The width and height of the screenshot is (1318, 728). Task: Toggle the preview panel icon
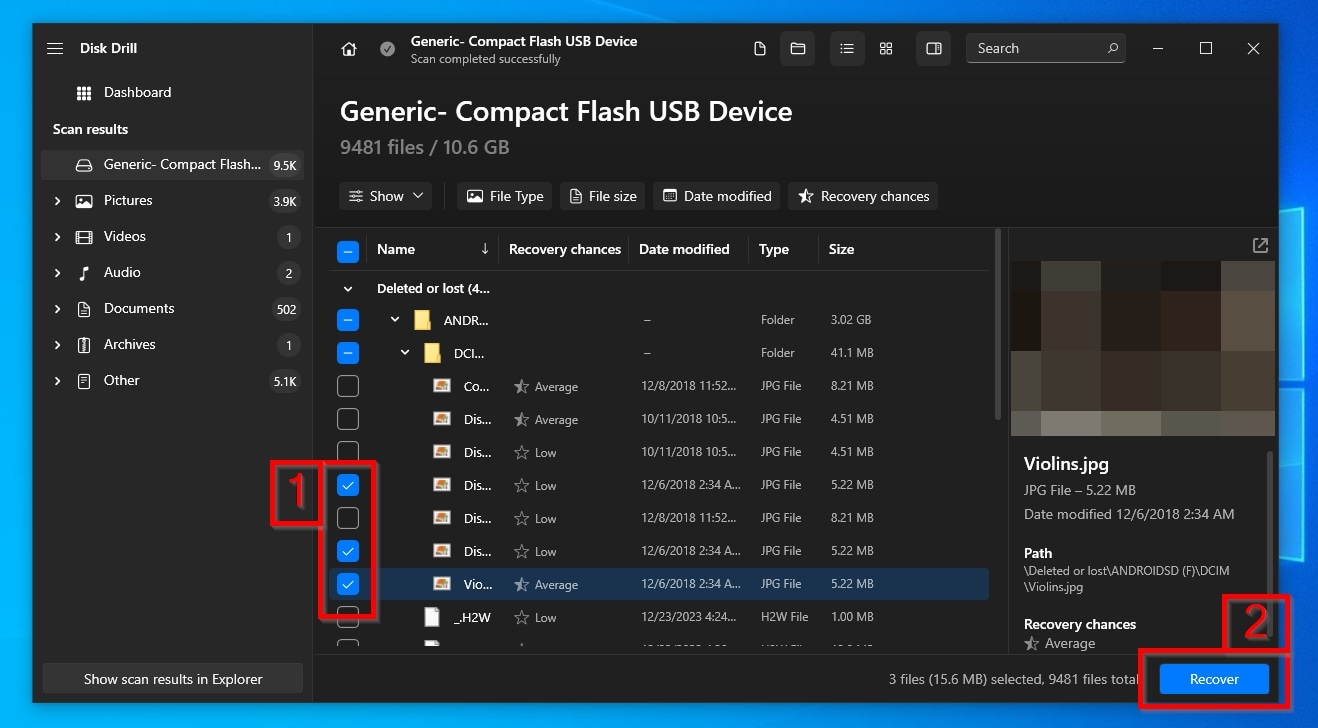[x=933, y=49]
